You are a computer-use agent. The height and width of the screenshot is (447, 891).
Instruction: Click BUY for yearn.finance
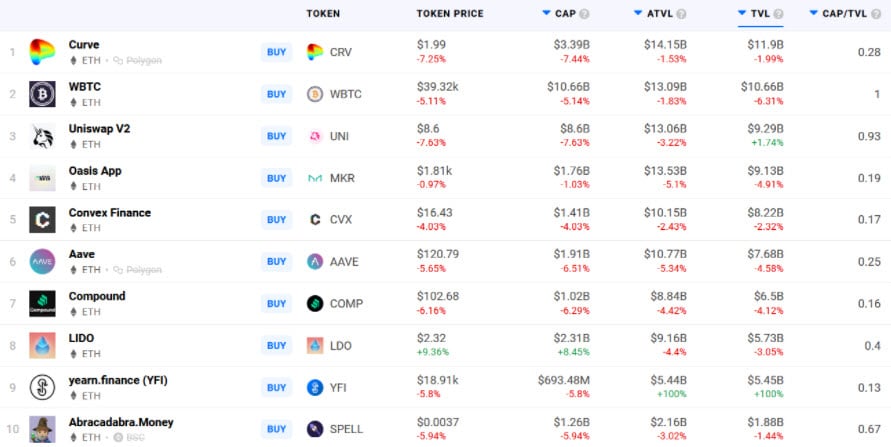tap(277, 387)
